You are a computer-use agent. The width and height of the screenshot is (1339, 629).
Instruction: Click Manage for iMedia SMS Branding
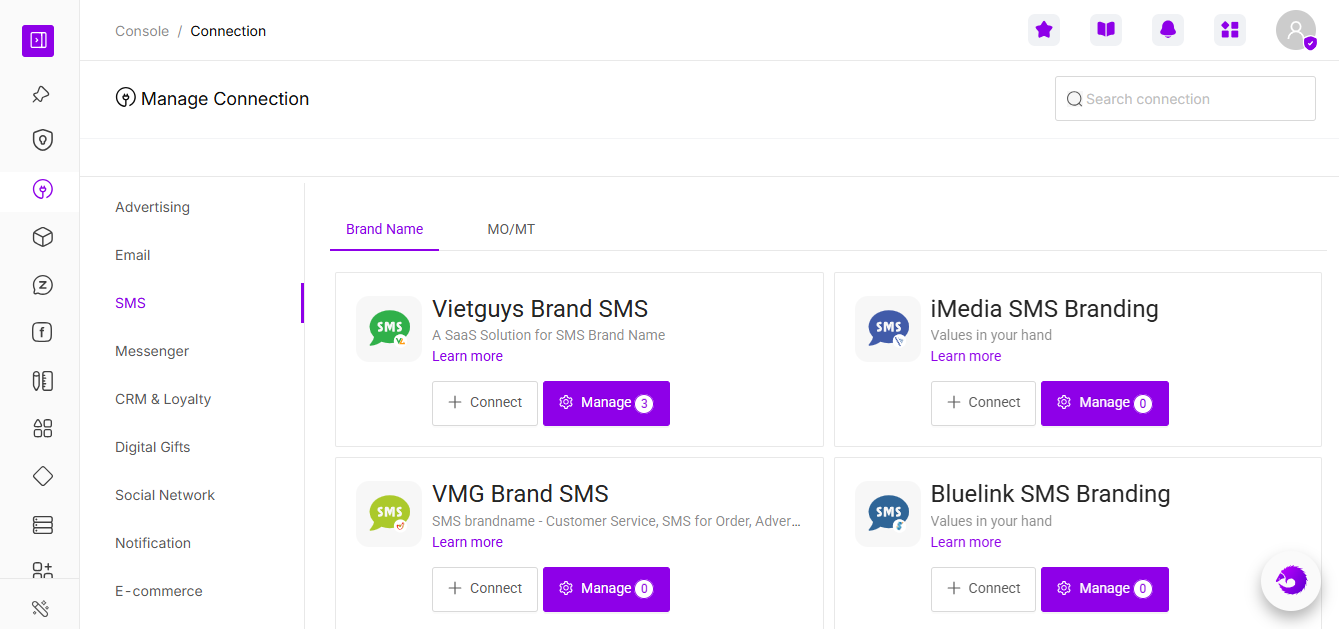coord(1105,403)
